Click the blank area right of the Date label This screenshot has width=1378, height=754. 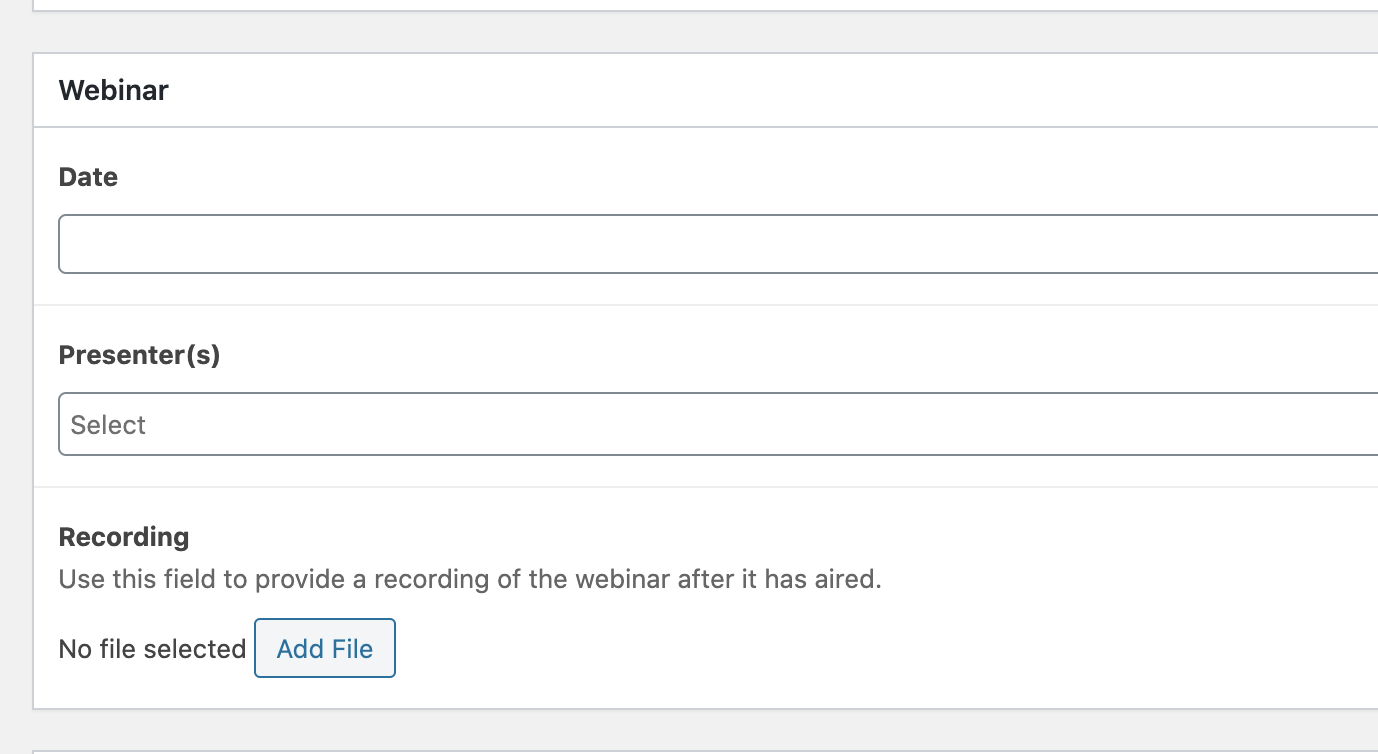tap(700, 178)
